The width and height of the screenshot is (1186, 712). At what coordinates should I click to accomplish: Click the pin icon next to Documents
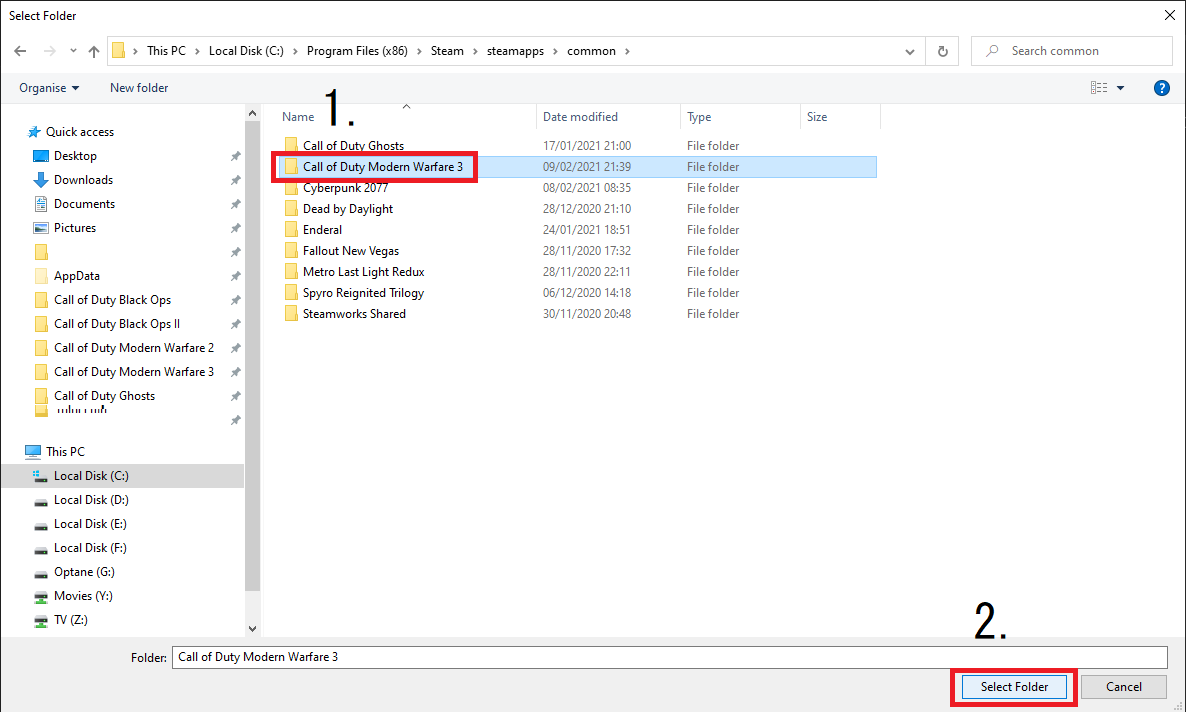pyautogui.click(x=235, y=204)
